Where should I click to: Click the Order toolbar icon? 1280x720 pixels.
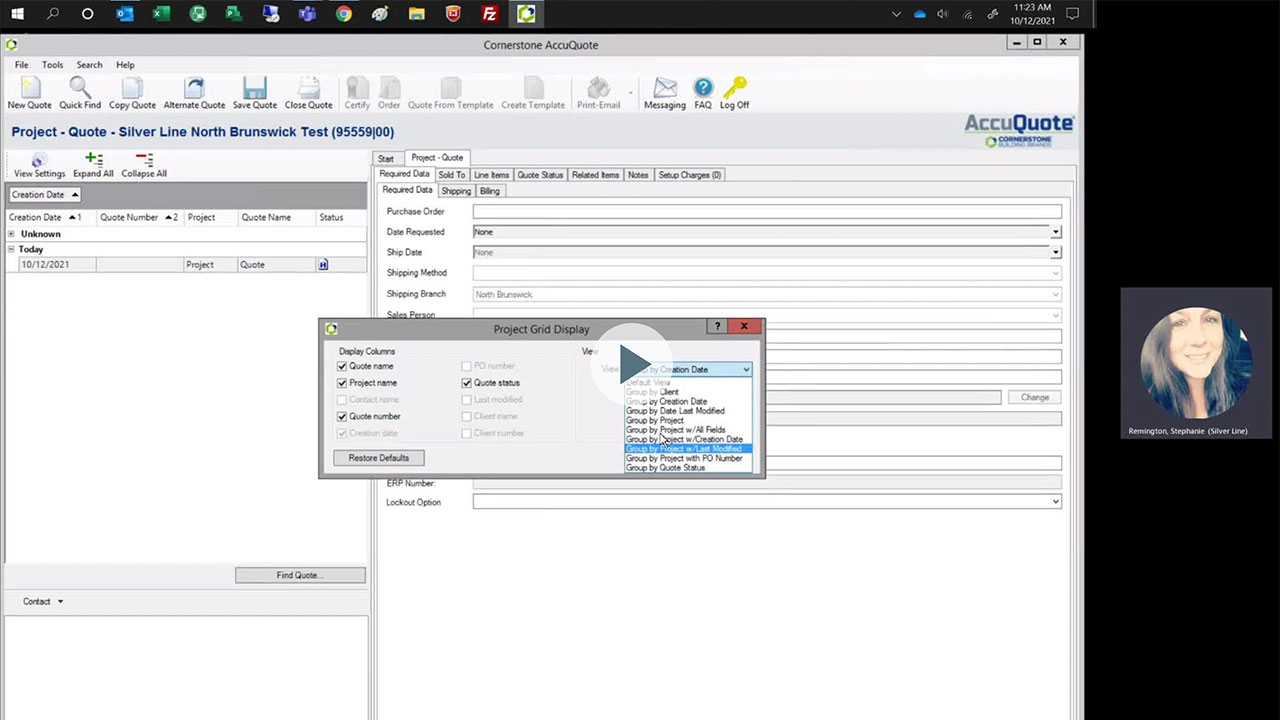coord(389,88)
